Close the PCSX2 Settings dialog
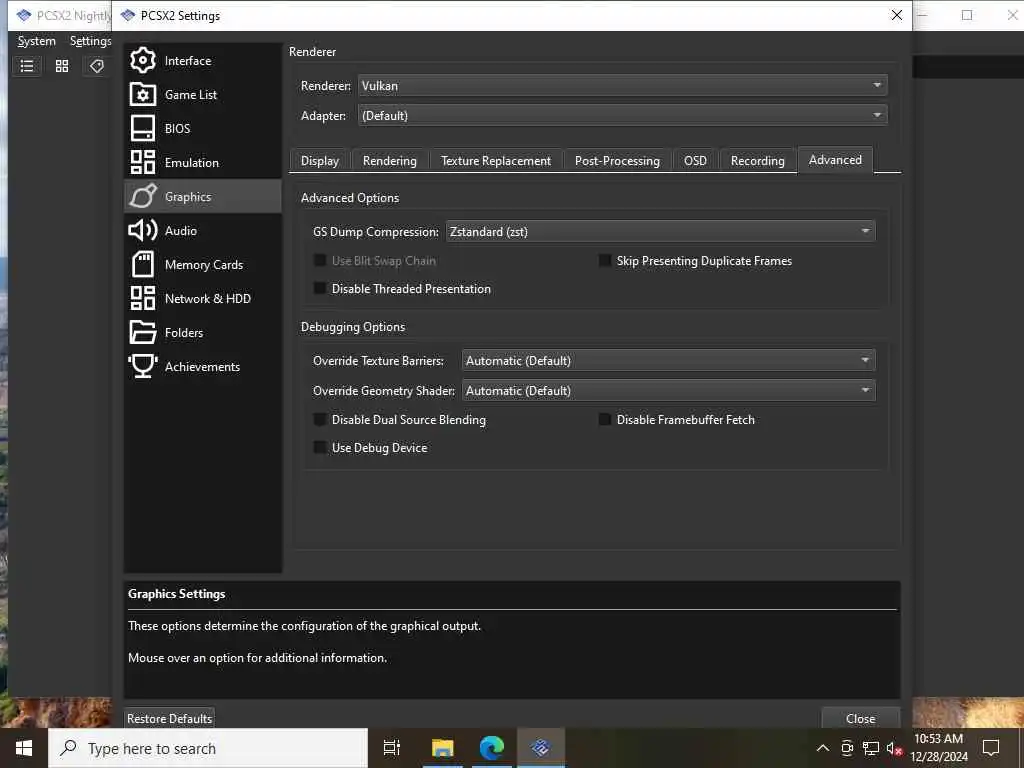 [897, 15]
